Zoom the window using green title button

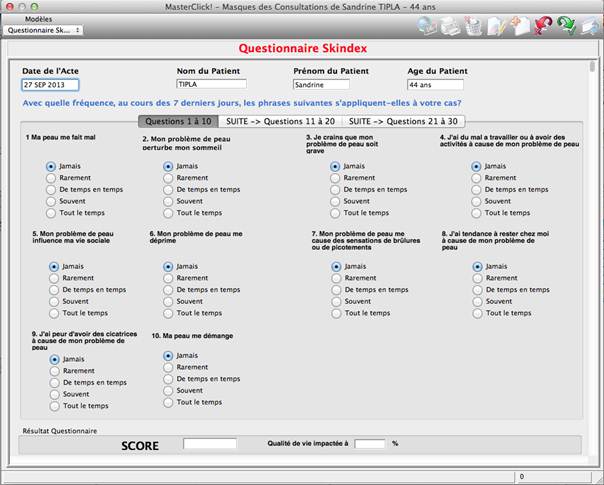click(35, 6)
